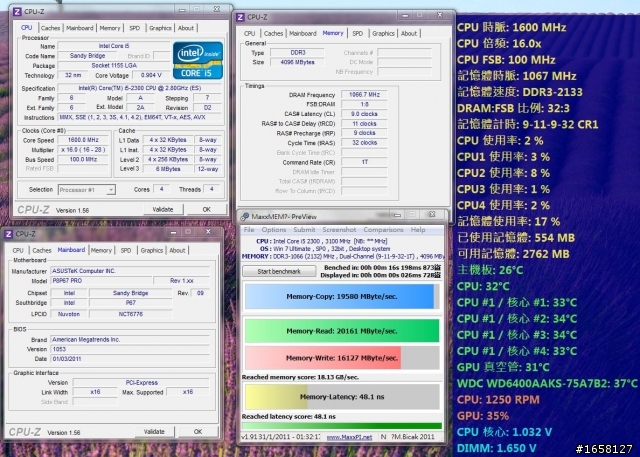
Task: Open Mainboard tab in top-left CPU-Z window
Action: 80,28
